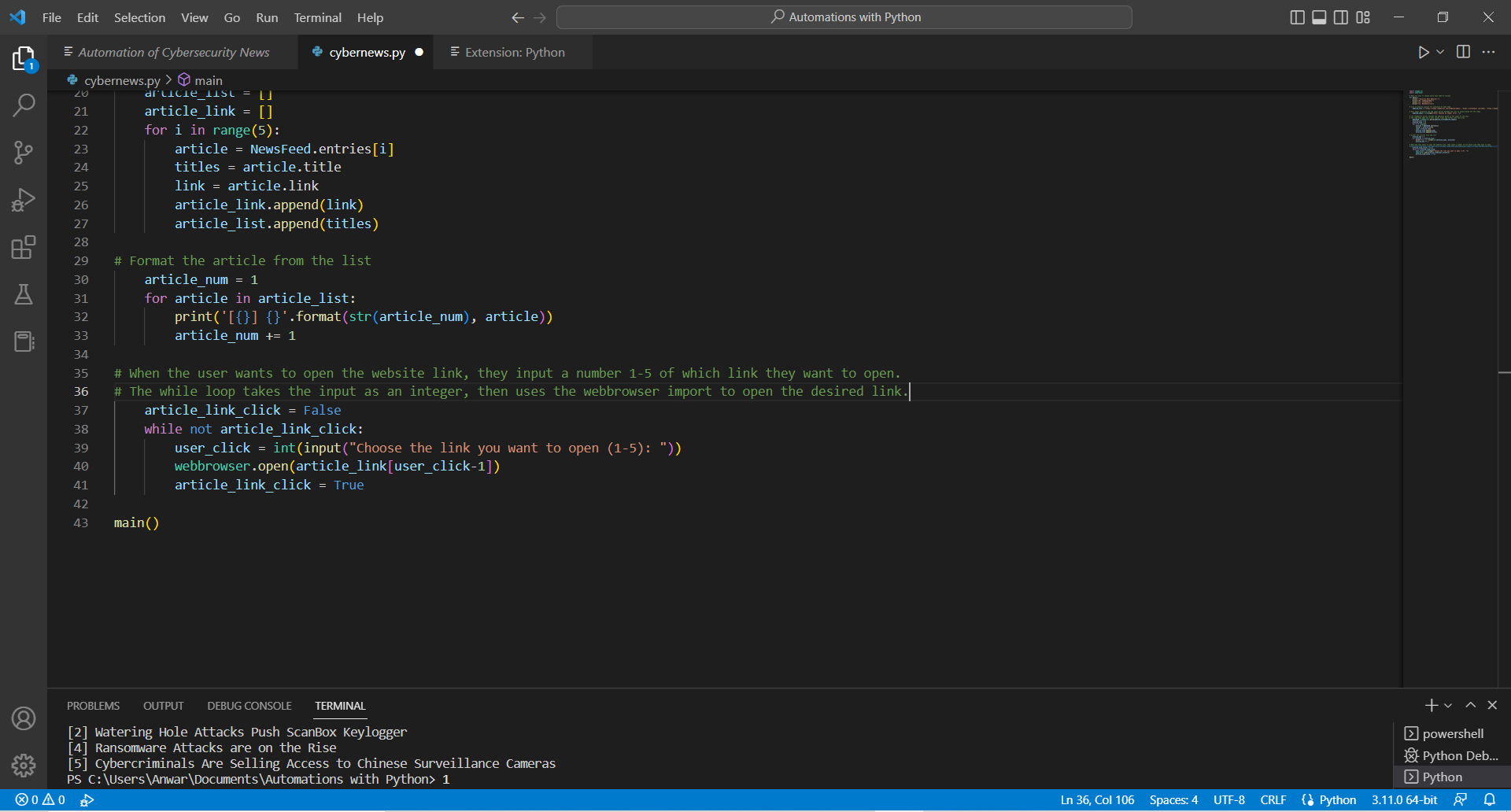The image size is (1511, 812).
Task: Open the Go menu
Action: click(232, 17)
